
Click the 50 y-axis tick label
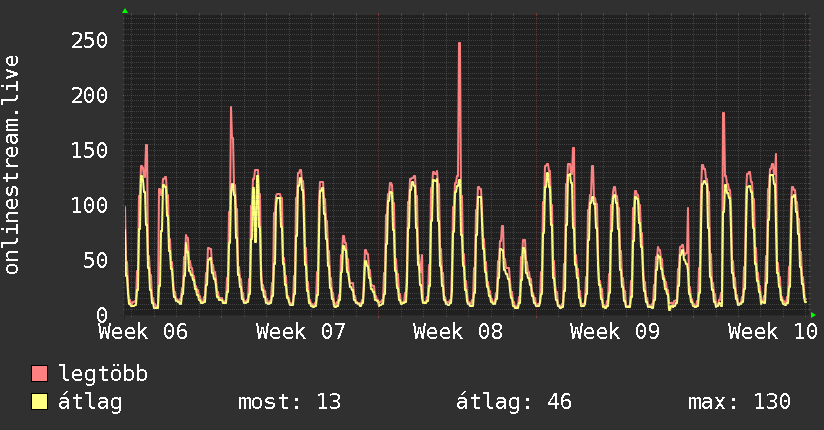96,260
